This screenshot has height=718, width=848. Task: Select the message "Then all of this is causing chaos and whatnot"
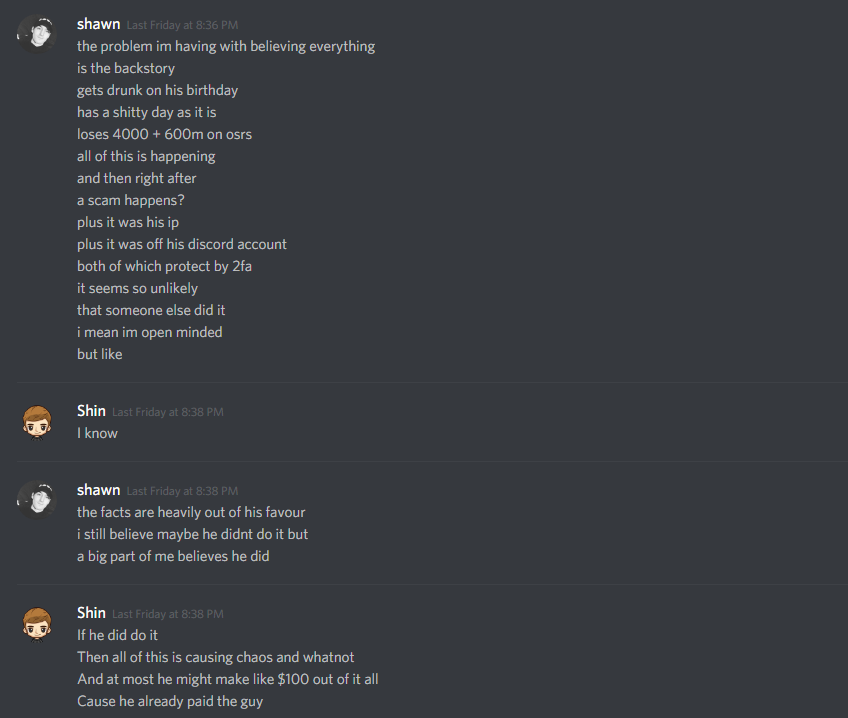(216, 657)
